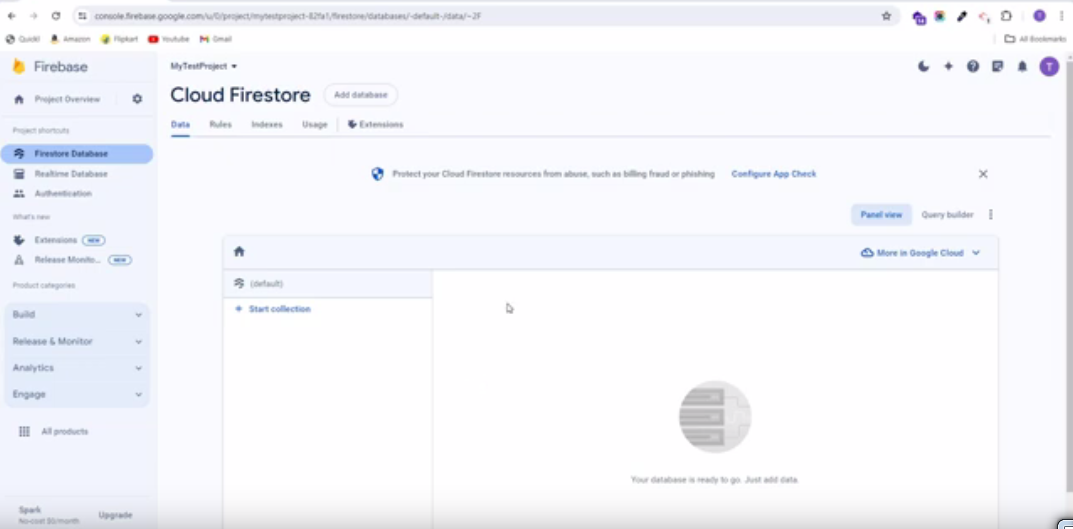
Task: Click the Spark plan label
Action: tap(30, 510)
